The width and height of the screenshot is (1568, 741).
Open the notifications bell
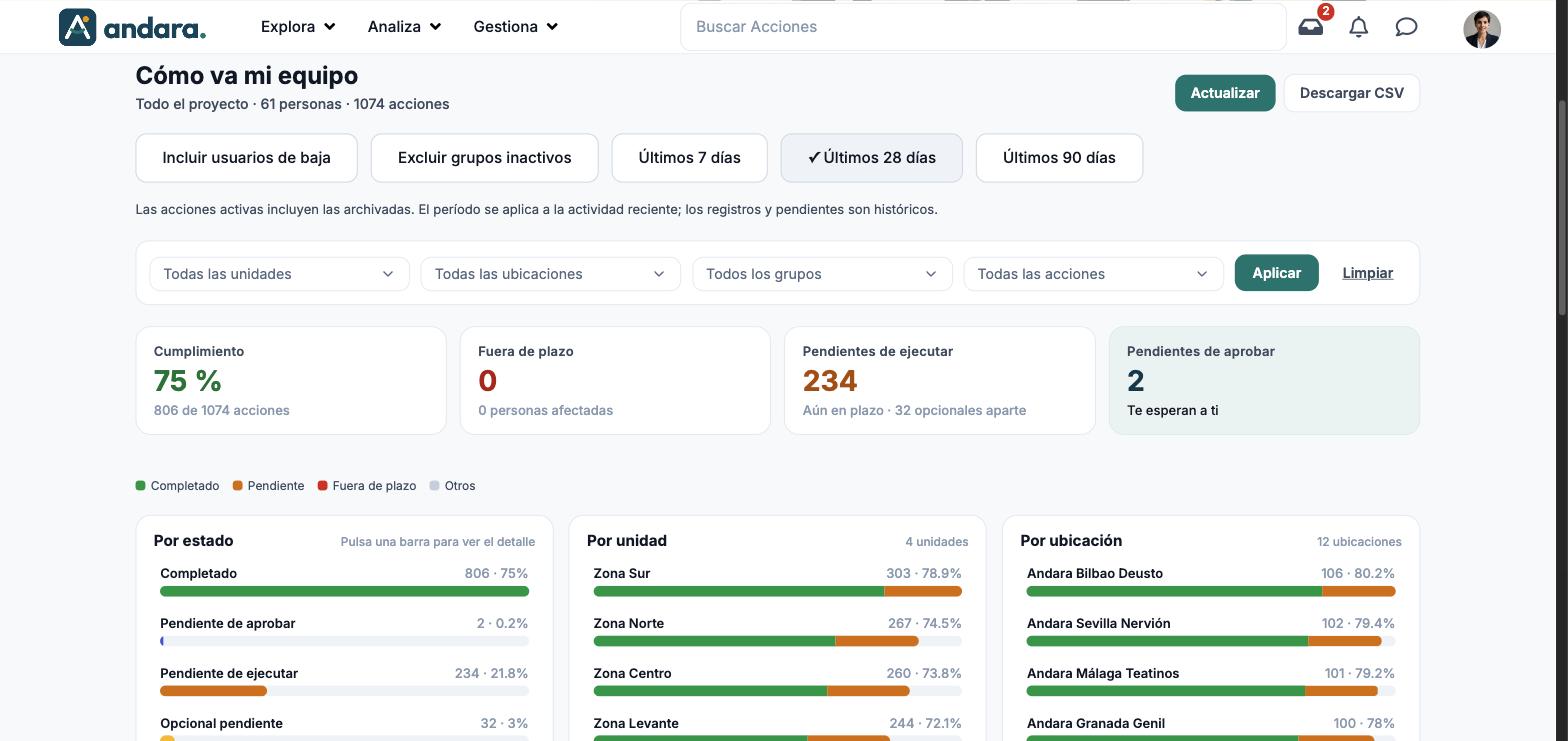tap(1358, 27)
